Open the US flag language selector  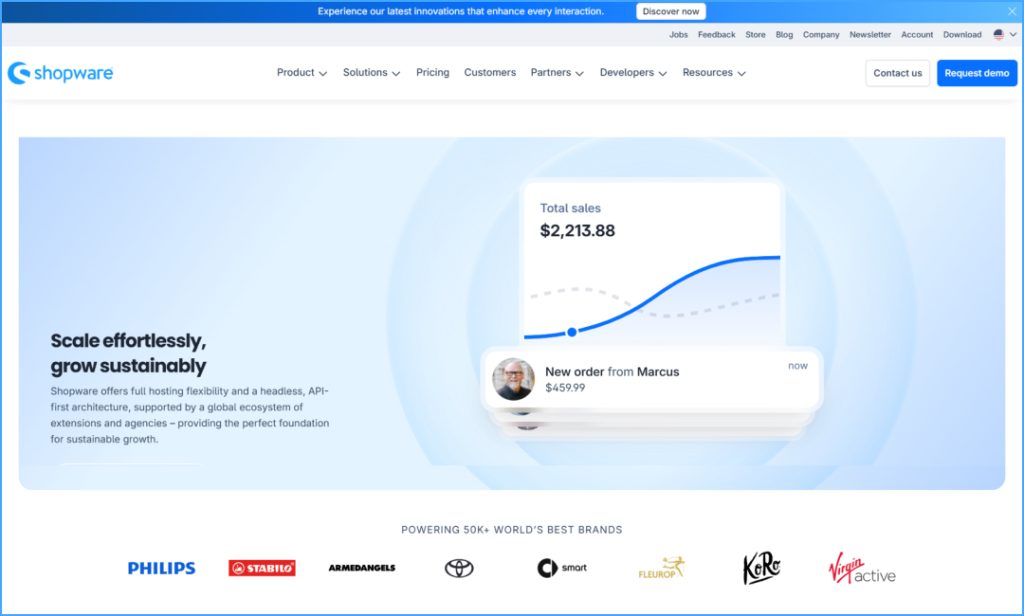(x=996, y=34)
